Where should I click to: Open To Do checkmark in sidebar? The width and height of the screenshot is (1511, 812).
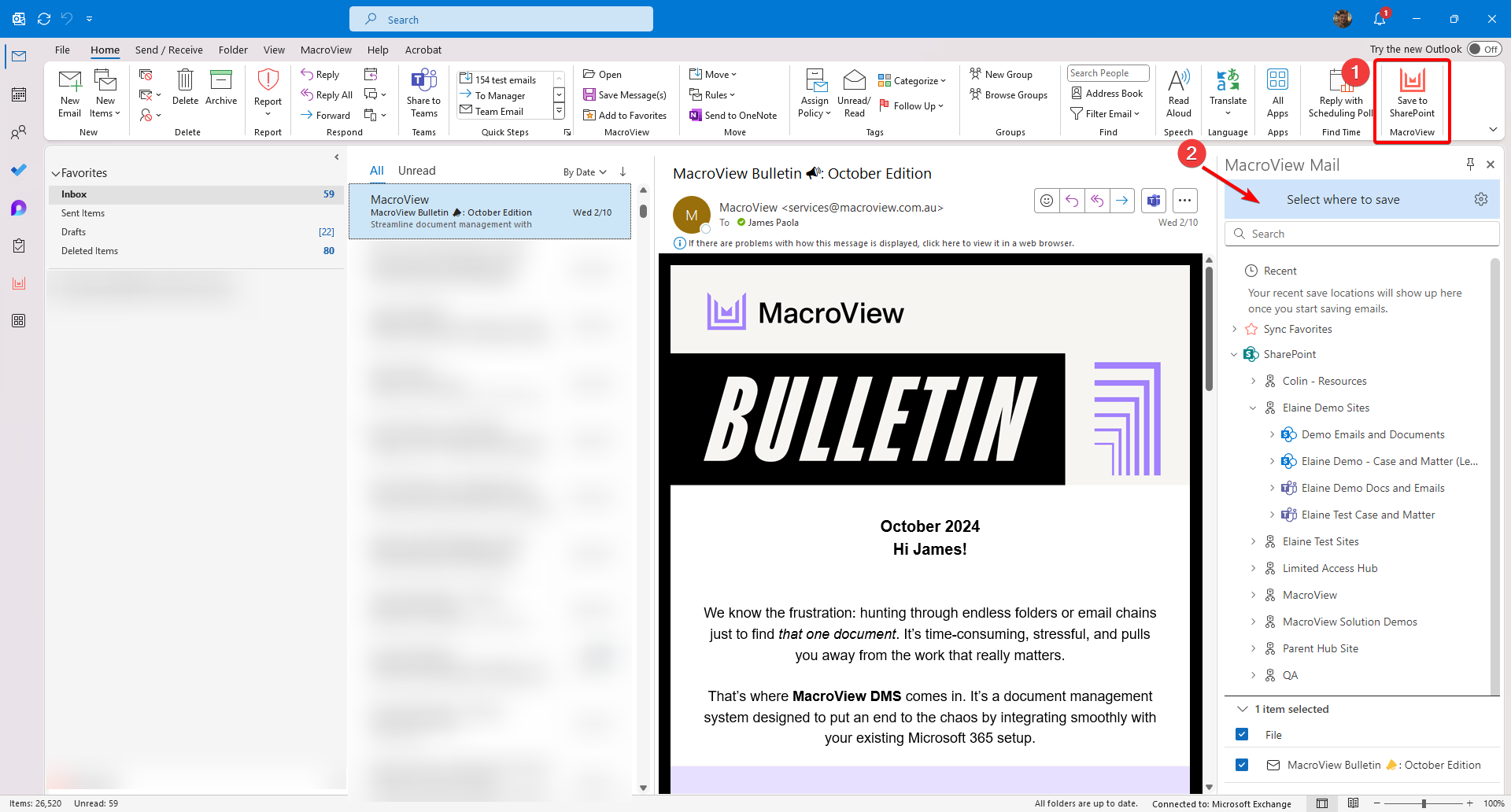point(19,170)
